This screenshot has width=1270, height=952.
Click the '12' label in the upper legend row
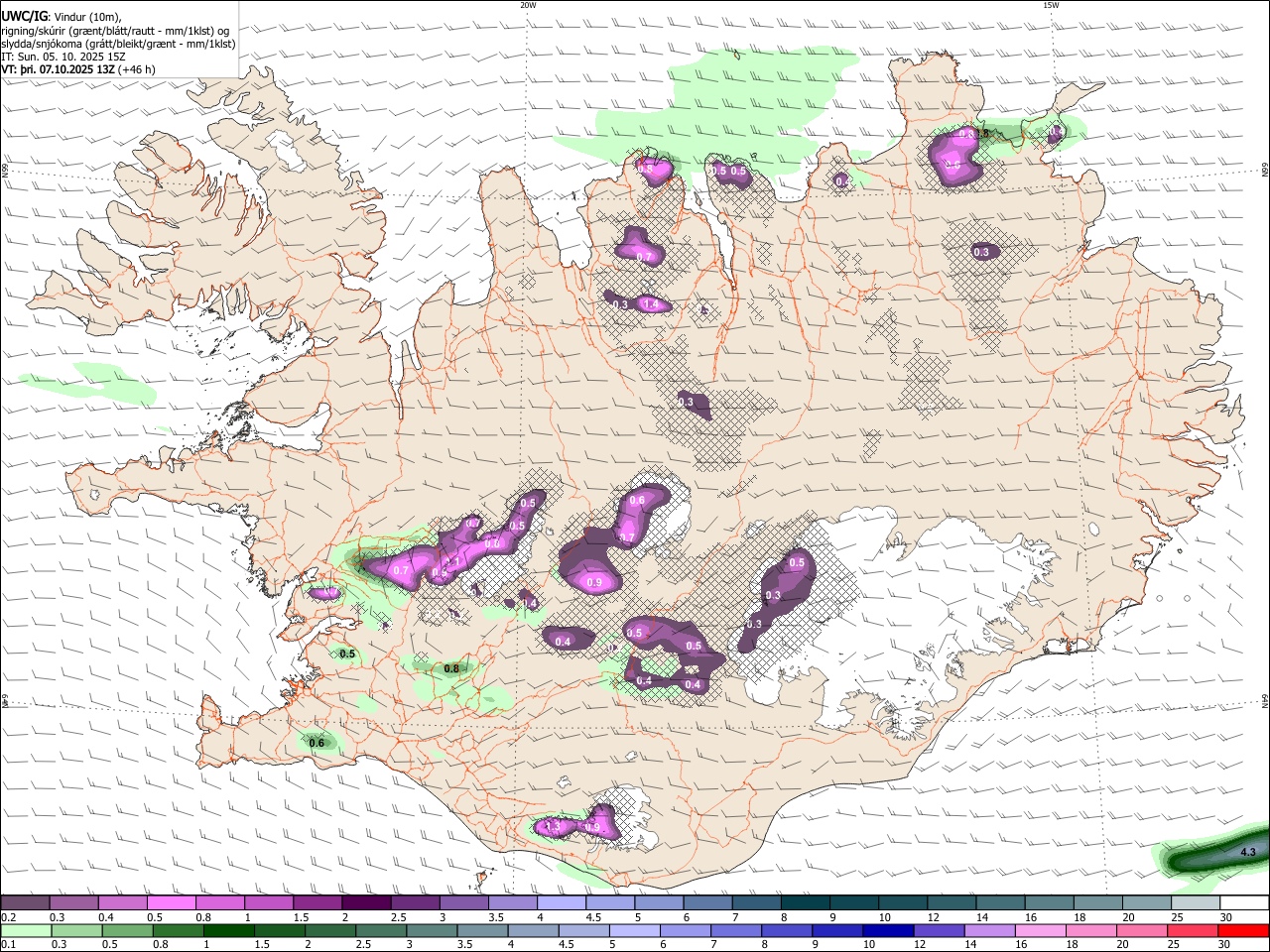[x=933, y=917]
